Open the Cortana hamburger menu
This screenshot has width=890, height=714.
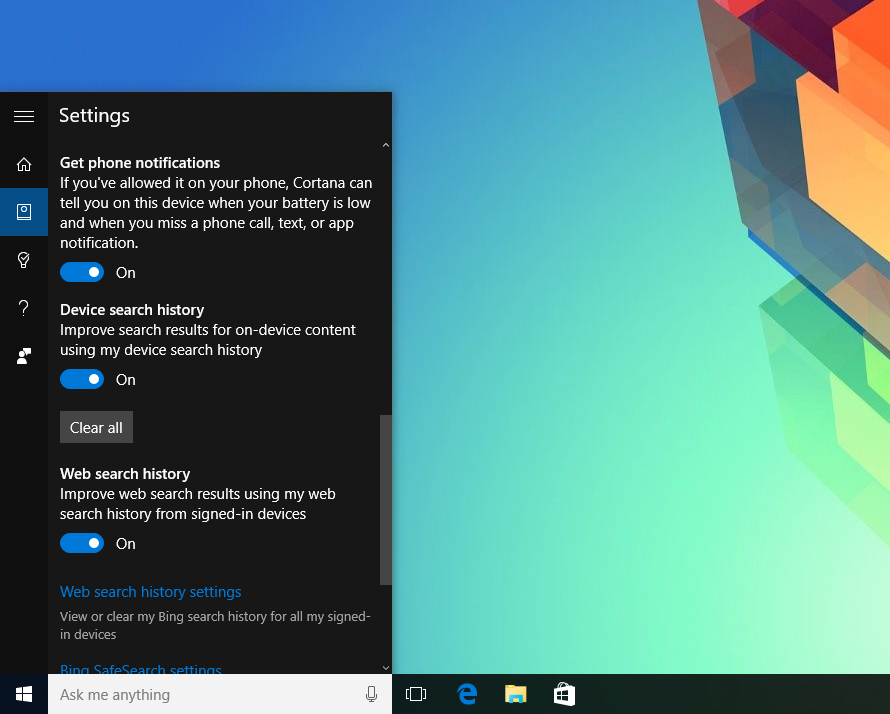click(24, 116)
